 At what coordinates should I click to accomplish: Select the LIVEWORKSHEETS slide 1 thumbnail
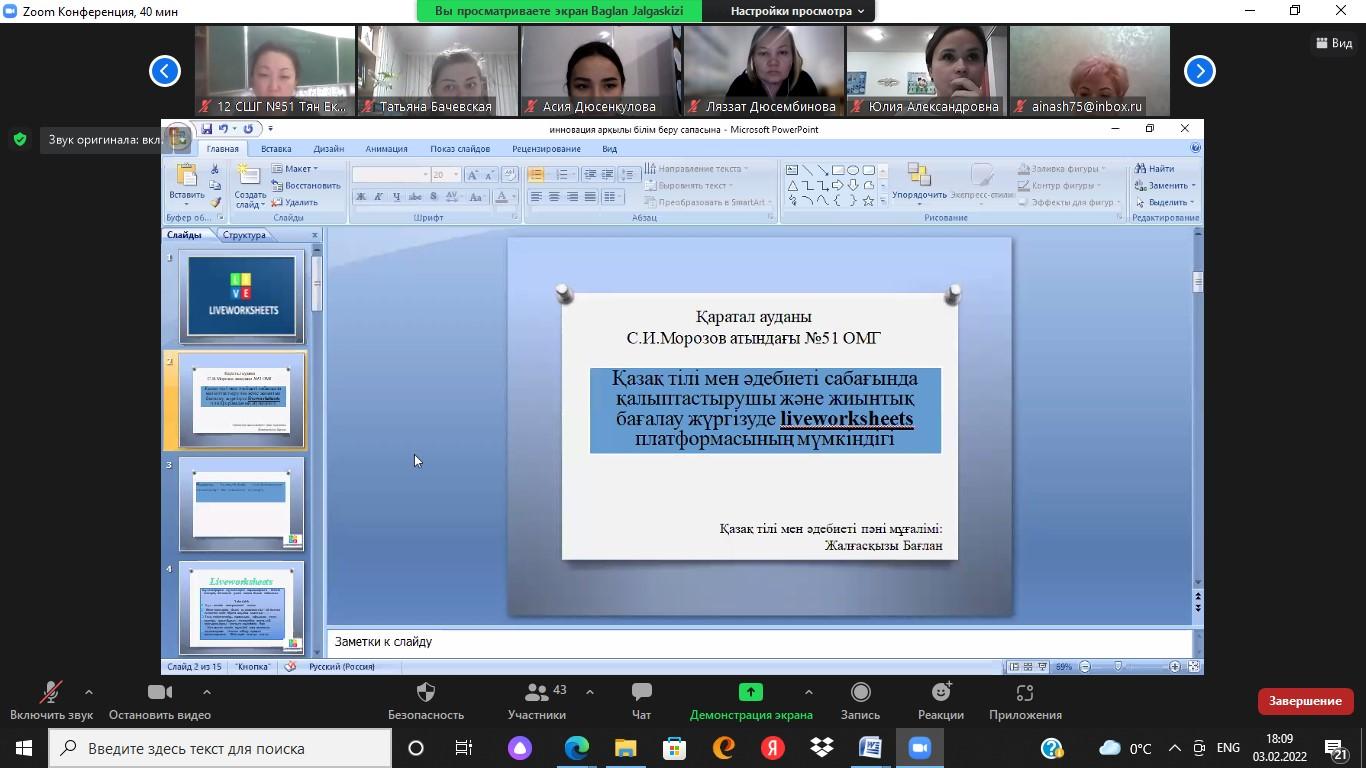(242, 296)
